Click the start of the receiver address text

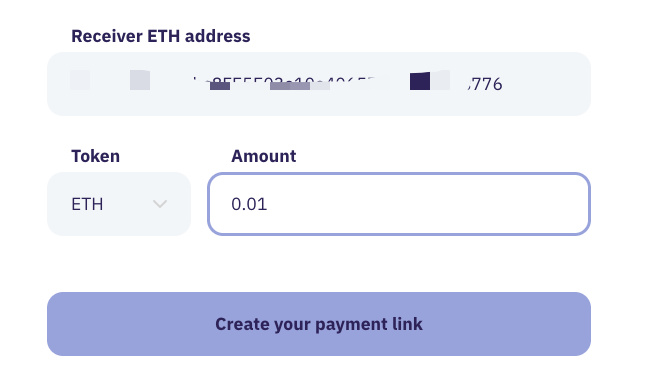click(80, 80)
